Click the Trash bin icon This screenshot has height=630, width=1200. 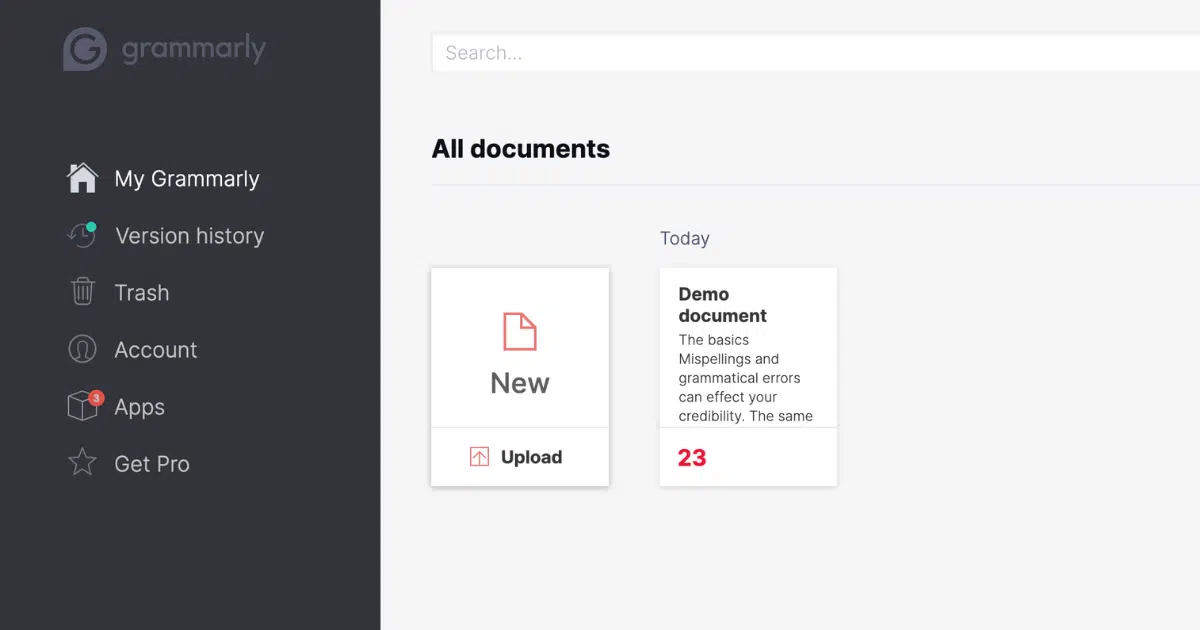point(82,292)
